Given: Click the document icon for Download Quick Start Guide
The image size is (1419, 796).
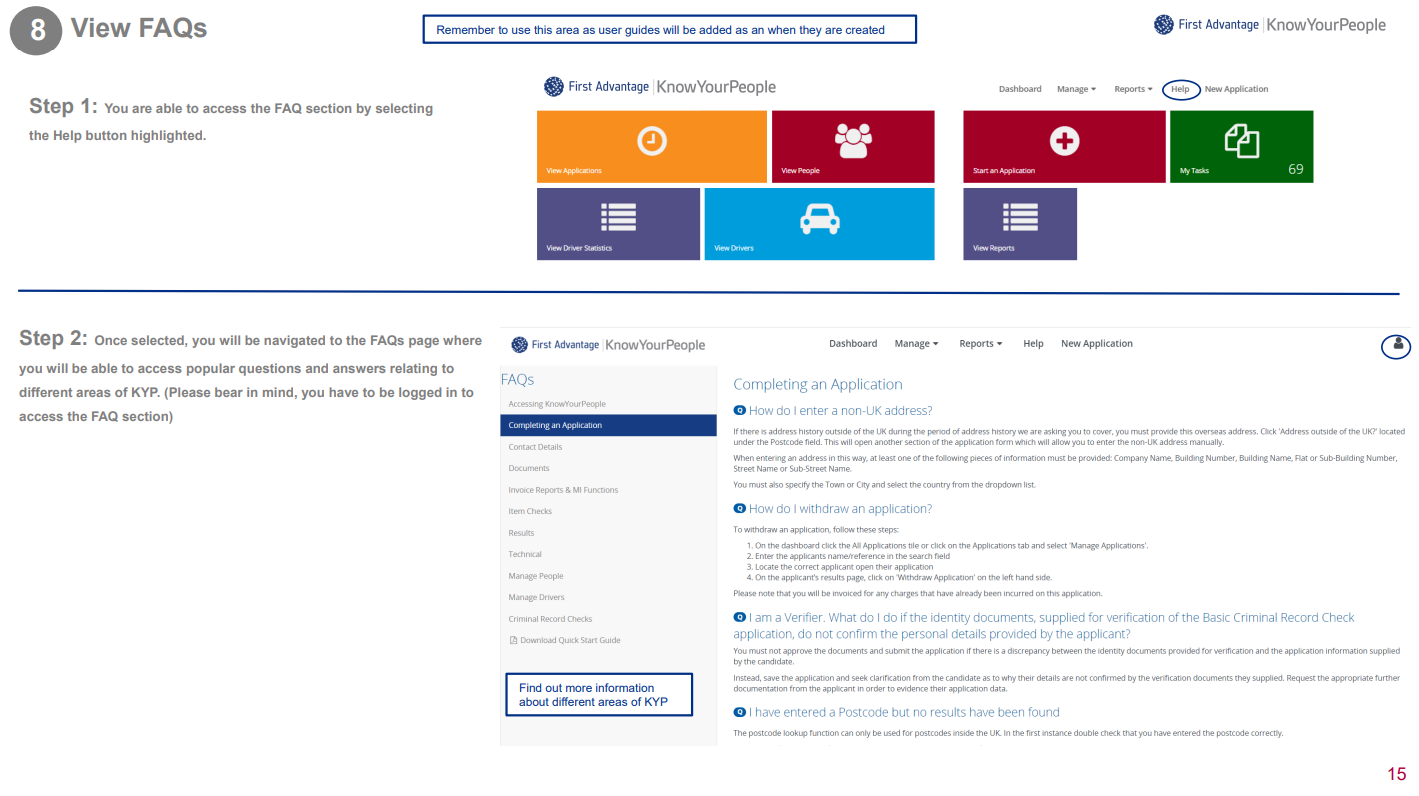Looking at the screenshot, I should (513, 639).
